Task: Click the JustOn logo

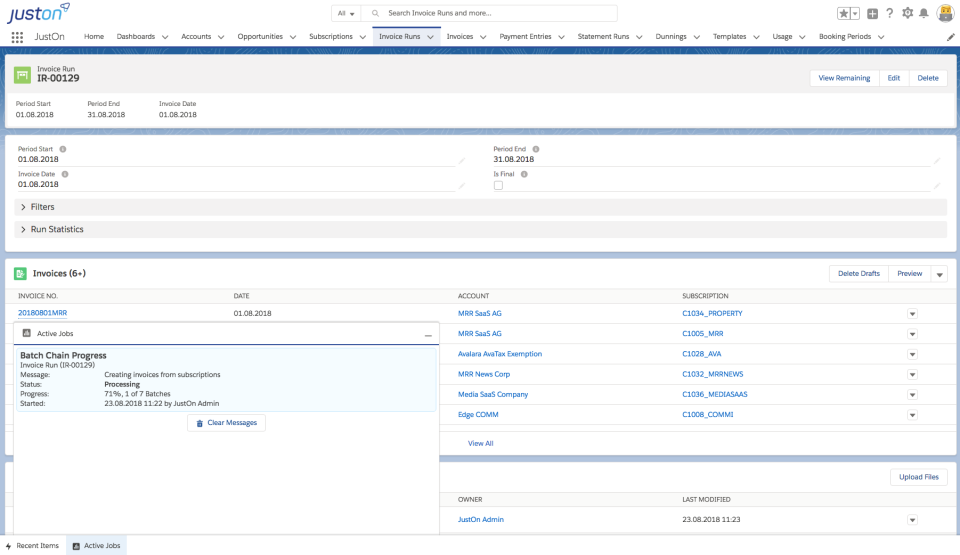Action: coord(39,13)
